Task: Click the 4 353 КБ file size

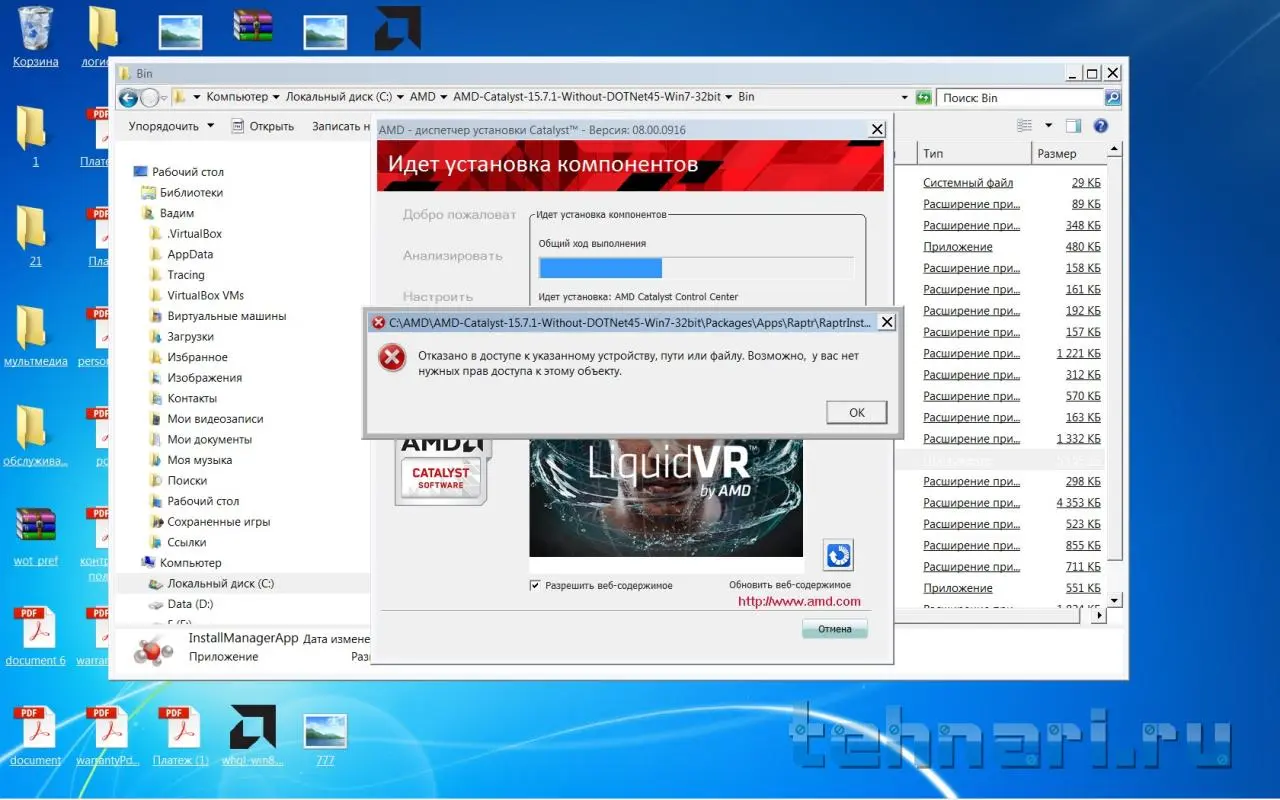Action: click(x=1078, y=503)
